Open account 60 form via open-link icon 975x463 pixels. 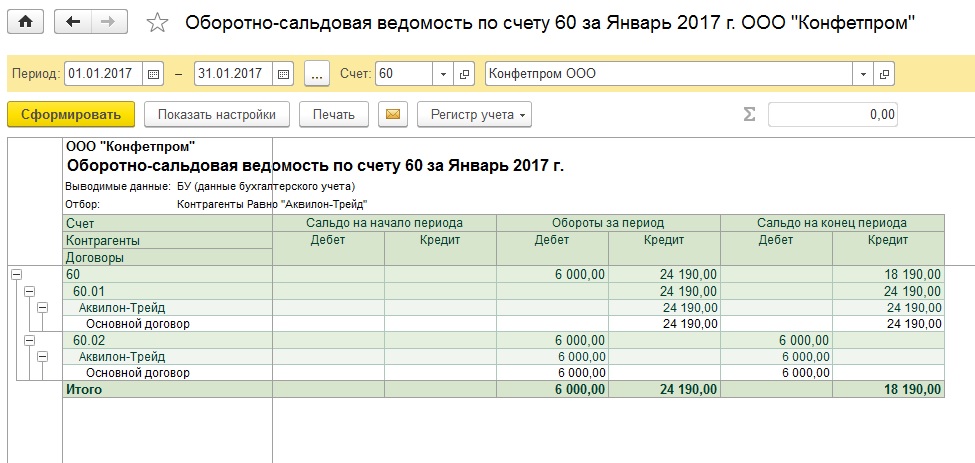click(464, 74)
